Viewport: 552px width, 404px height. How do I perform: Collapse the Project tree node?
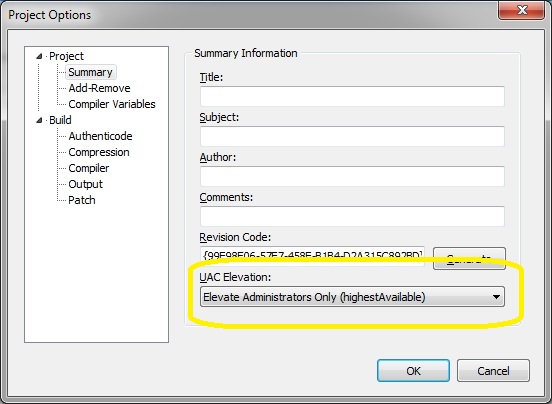pyautogui.click(x=39, y=56)
